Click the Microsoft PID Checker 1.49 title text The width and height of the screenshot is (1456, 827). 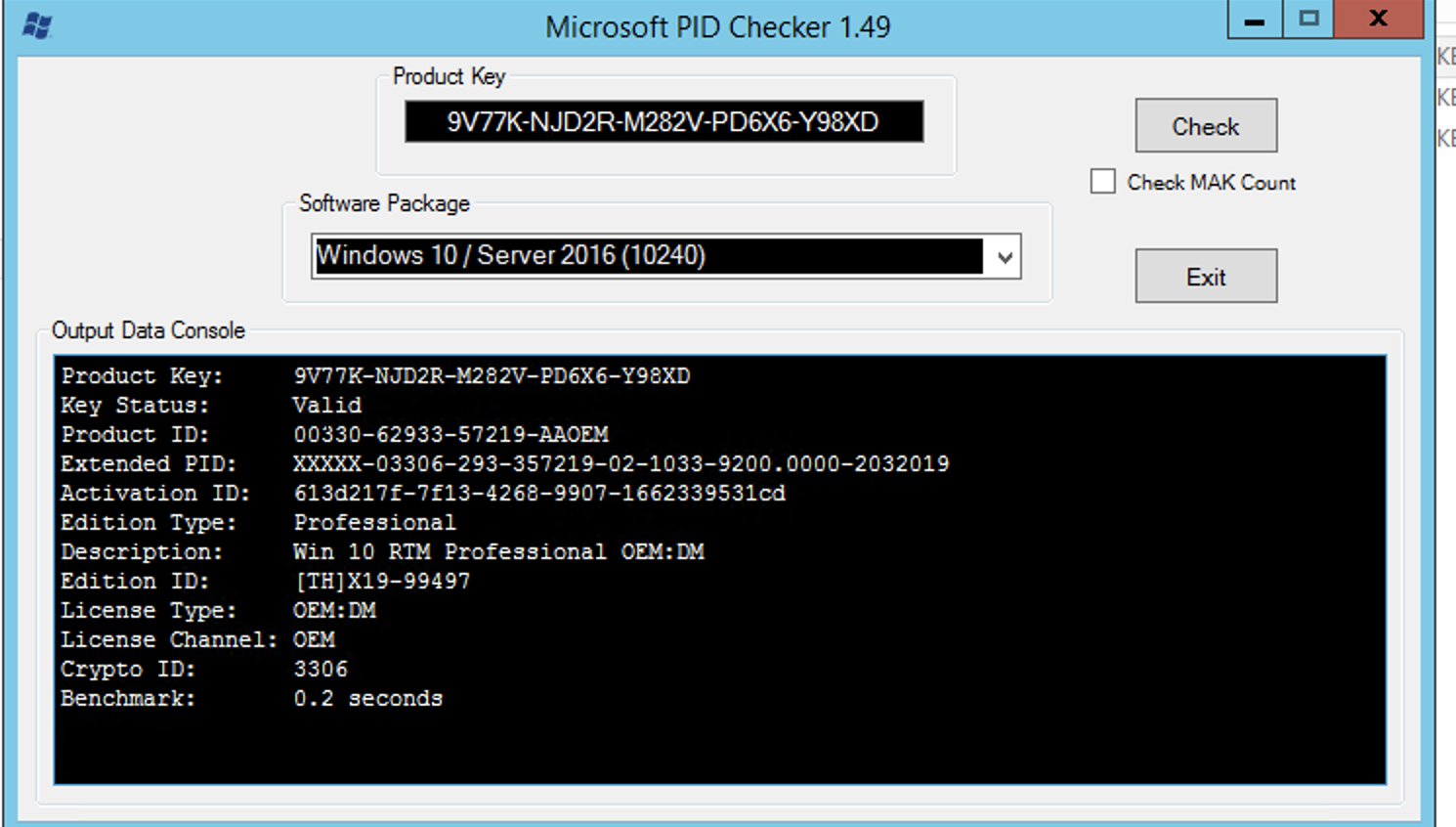718,26
